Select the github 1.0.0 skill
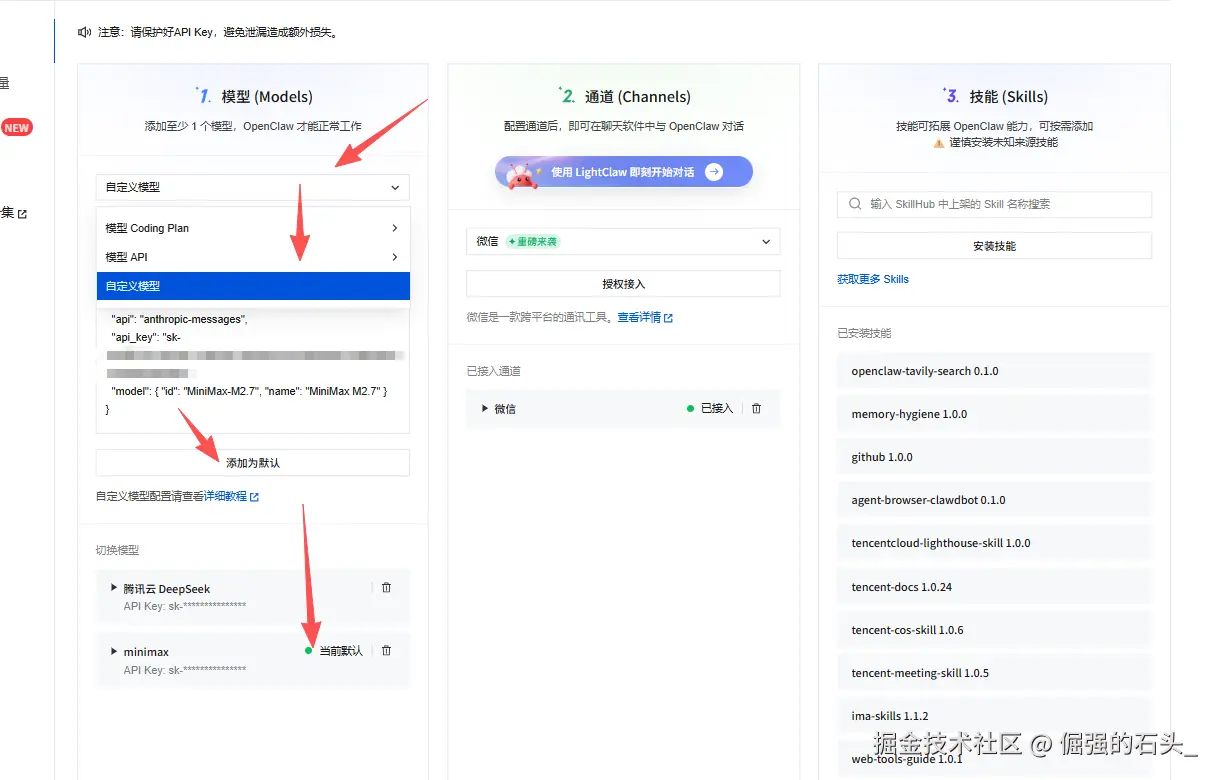Screen dimensions: 1220x780 coord(994,457)
